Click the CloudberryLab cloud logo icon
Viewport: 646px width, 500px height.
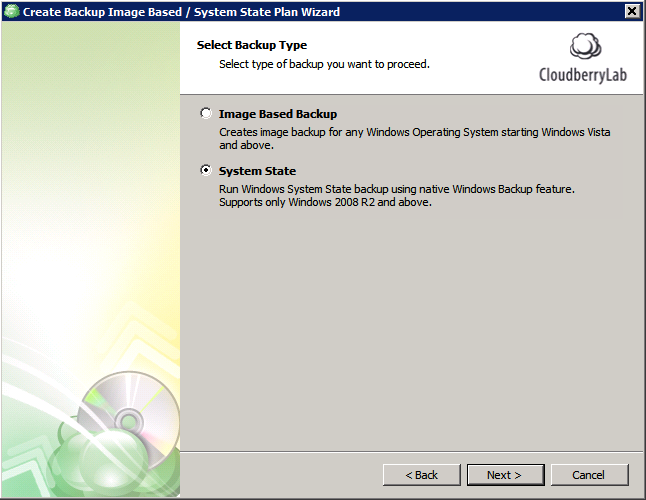[x=585, y=49]
